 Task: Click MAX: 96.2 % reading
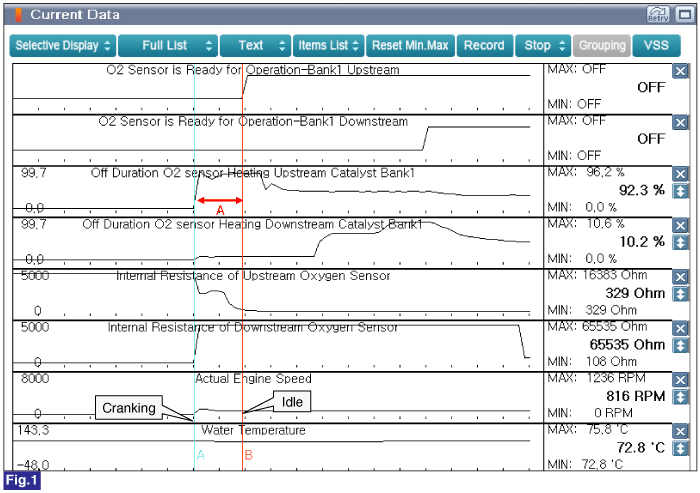click(586, 172)
